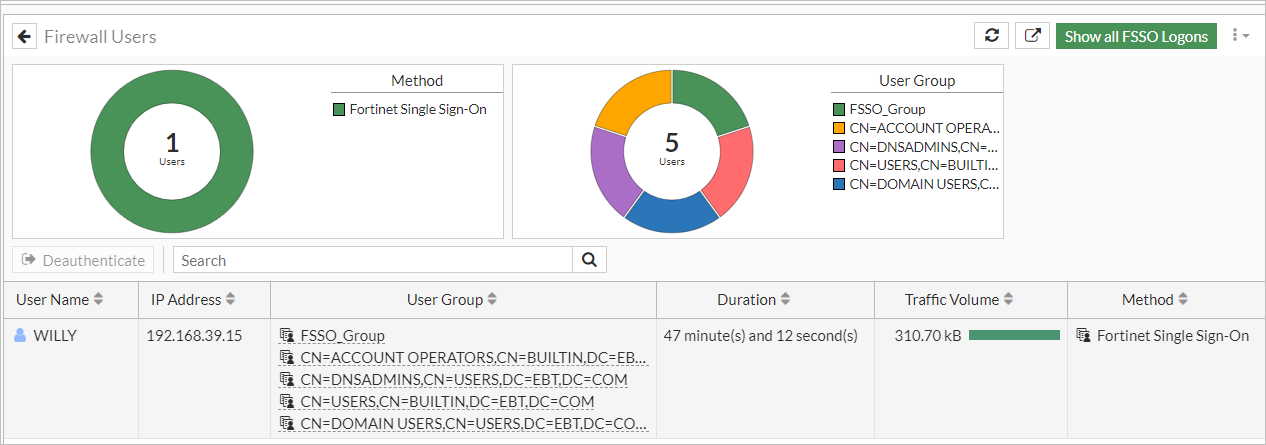The width and height of the screenshot is (1266, 445).
Task: Click FSSO_Group green legend swatch
Action: pos(838,109)
